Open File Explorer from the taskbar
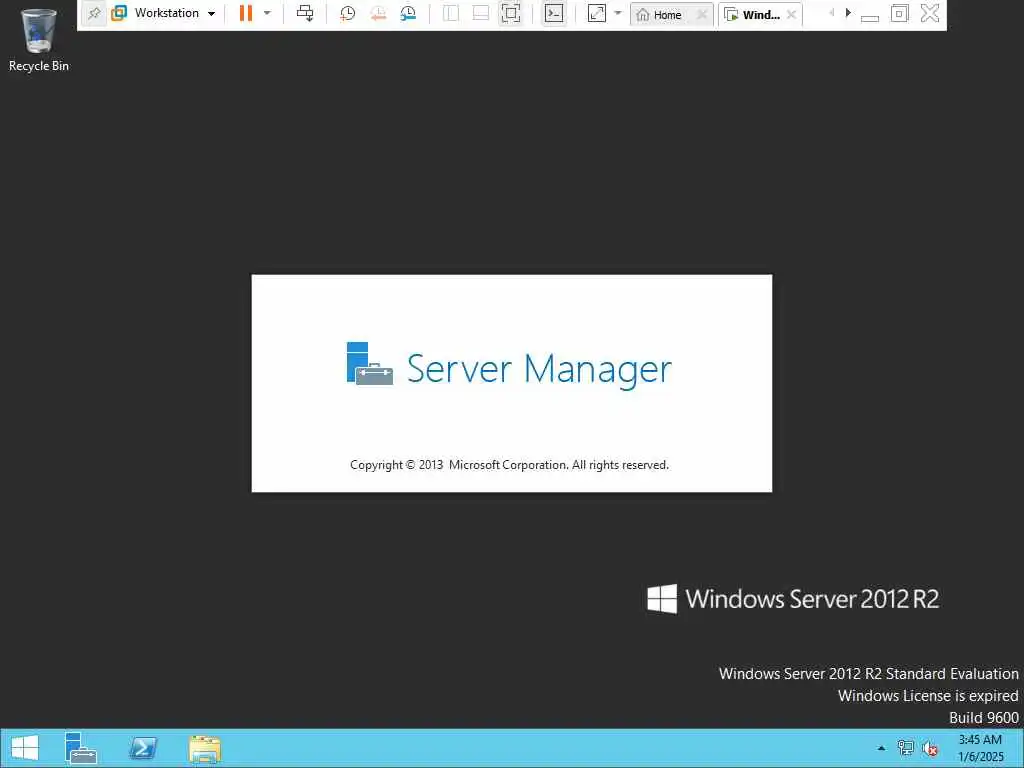 click(204, 748)
